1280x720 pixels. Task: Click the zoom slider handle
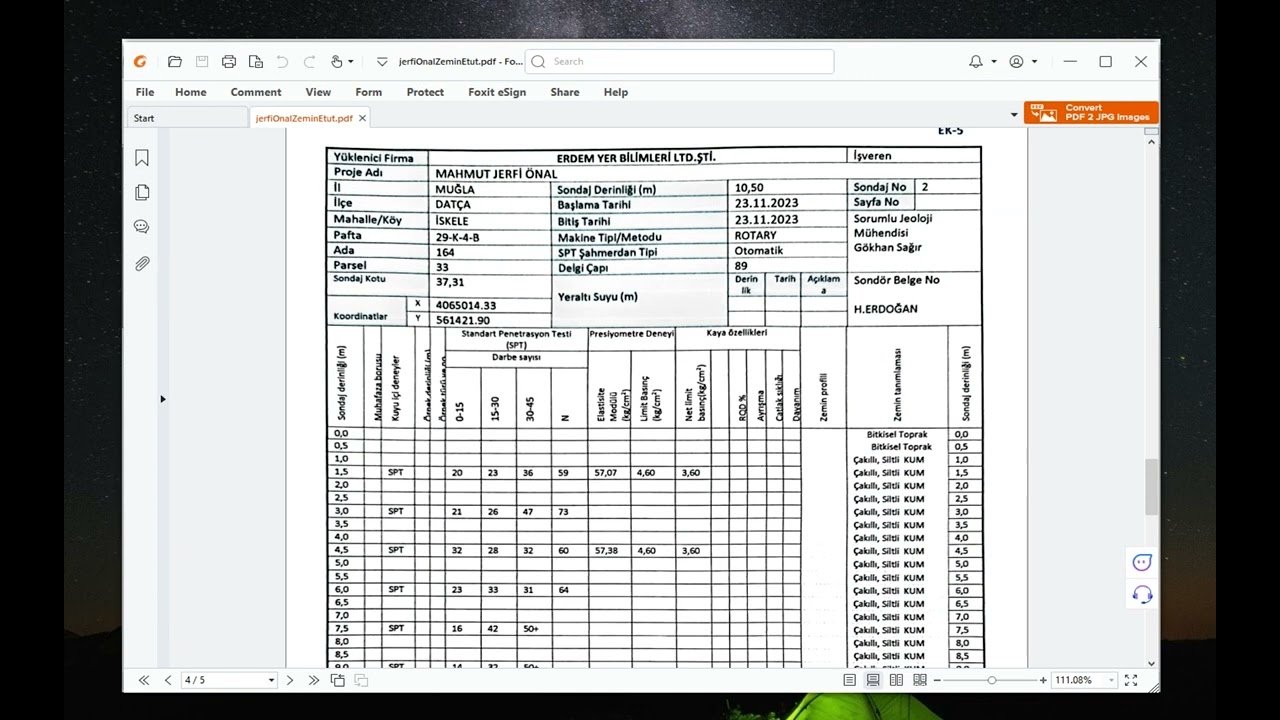click(x=992, y=680)
